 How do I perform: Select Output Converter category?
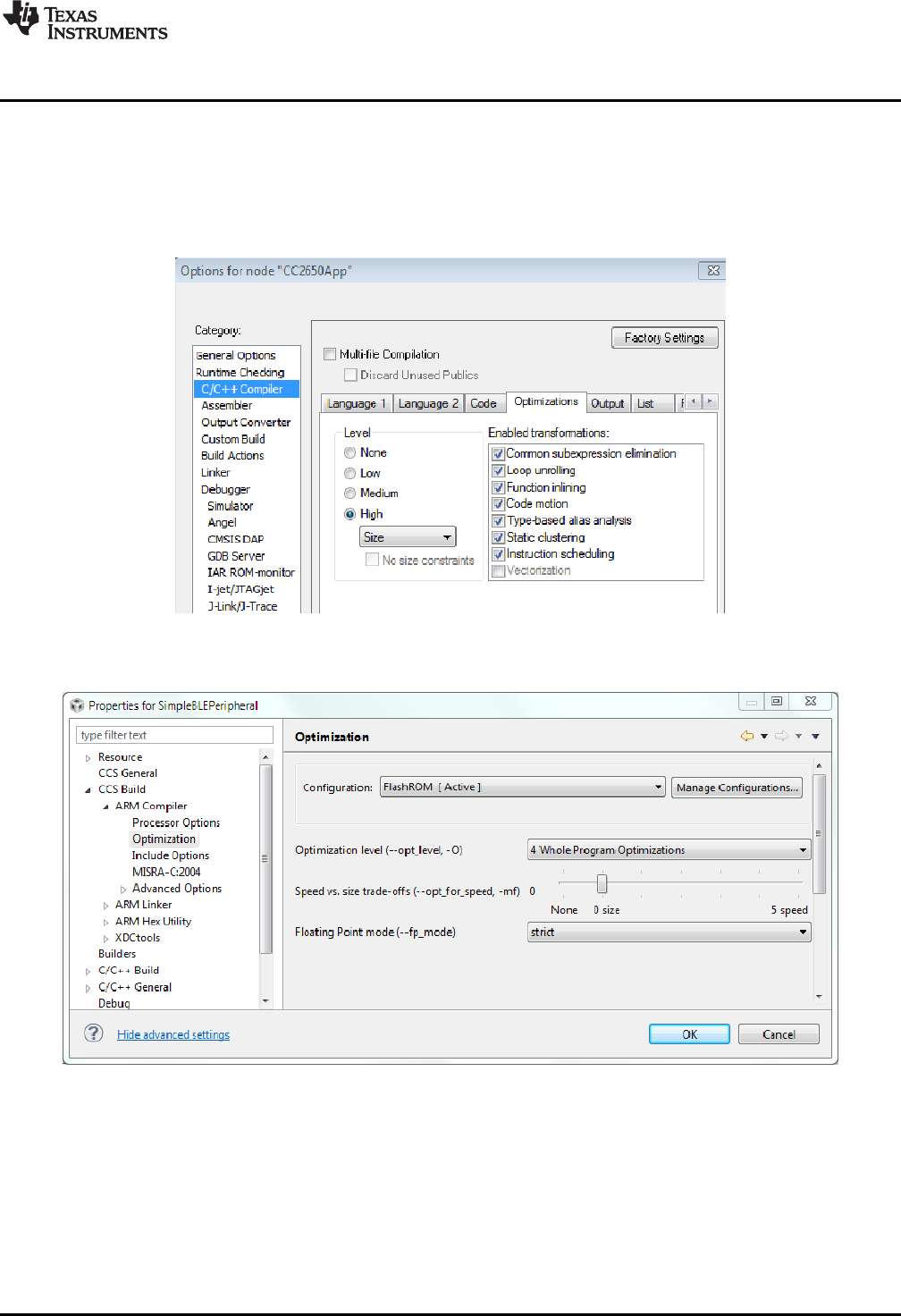[x=246, y=422]
